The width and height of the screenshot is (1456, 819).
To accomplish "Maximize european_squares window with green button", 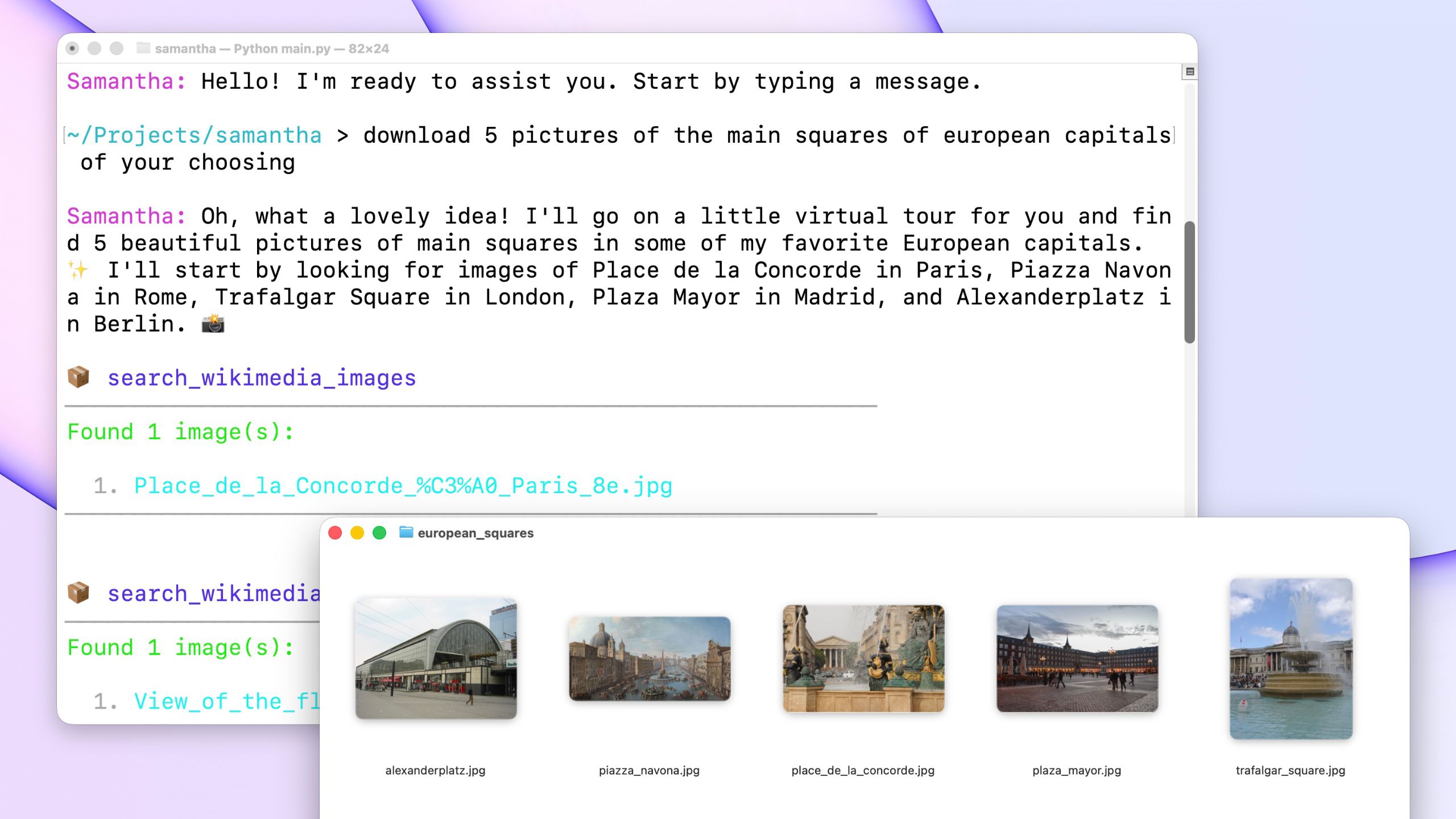I will pyautogui.click(x=379, y=533).
